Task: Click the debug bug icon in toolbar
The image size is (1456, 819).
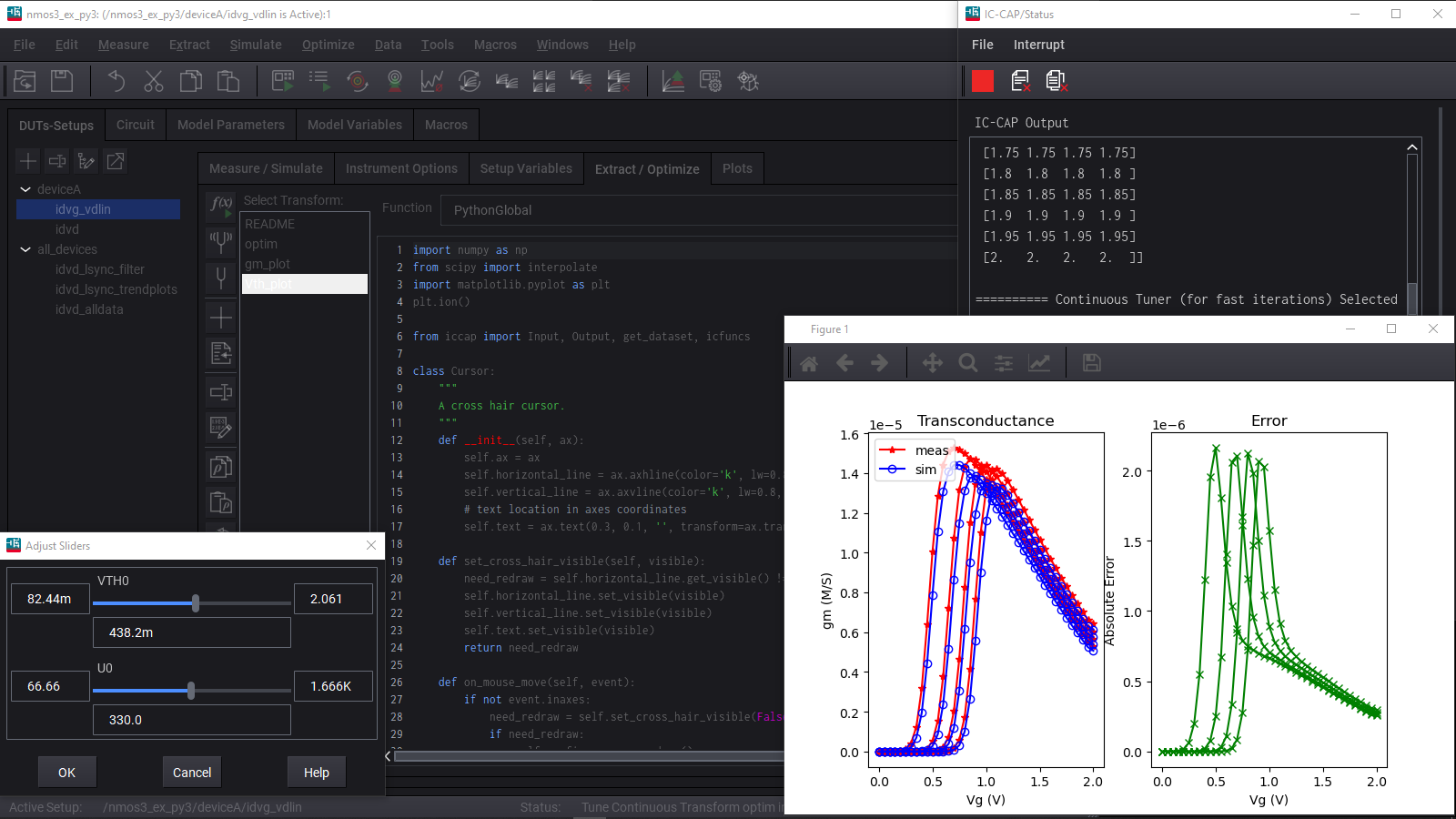Action: tap(748, 81)
